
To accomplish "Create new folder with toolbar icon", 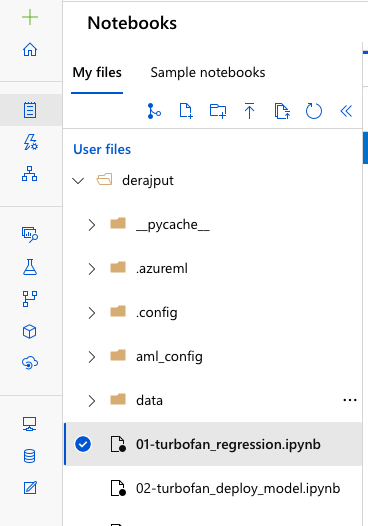I will click(218, 111).
